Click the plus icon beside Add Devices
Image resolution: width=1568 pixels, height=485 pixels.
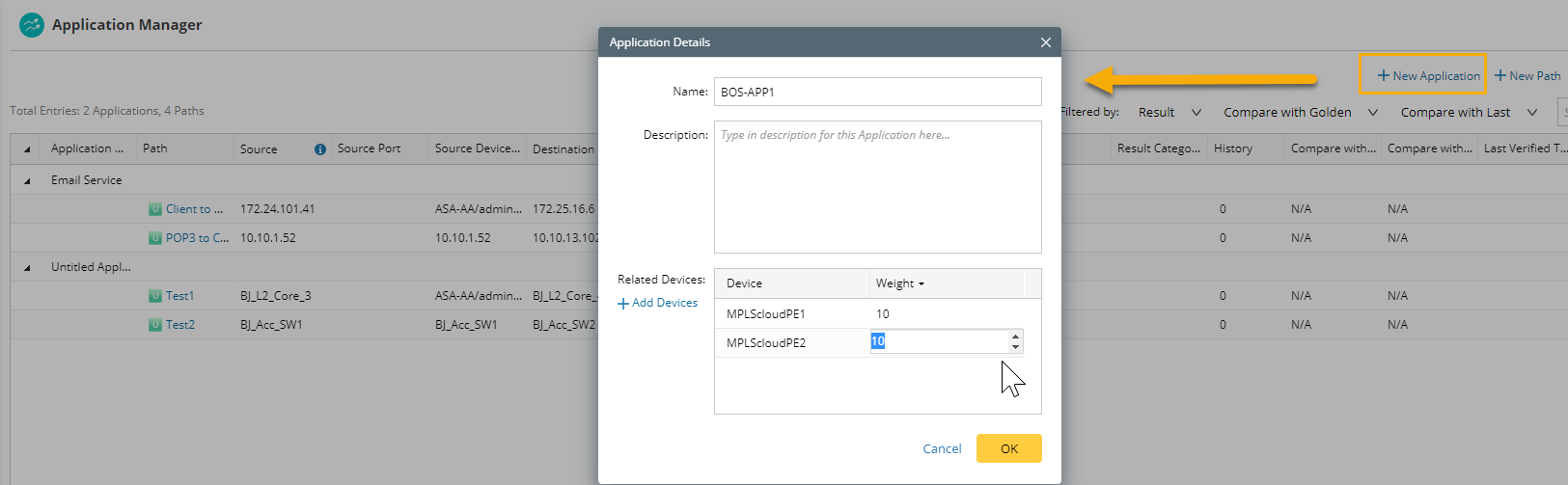(623, 304)
